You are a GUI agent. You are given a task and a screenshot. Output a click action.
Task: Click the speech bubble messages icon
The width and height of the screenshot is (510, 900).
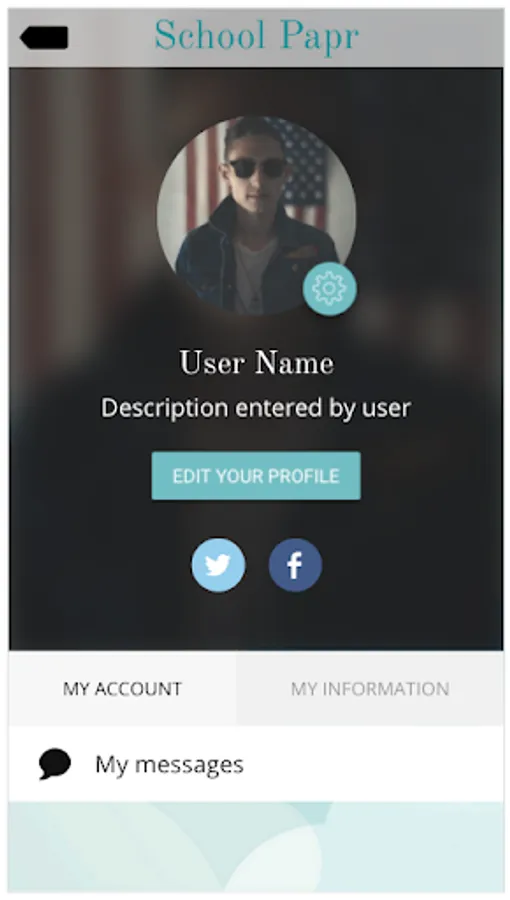click(x=55, y=764)
